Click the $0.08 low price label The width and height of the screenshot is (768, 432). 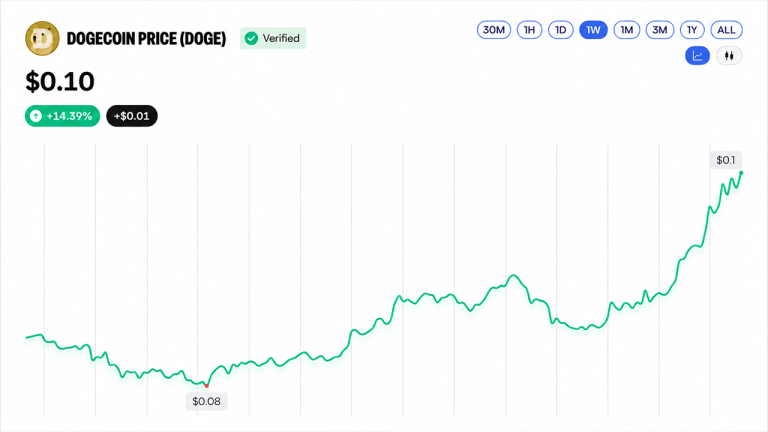point(206,401)
